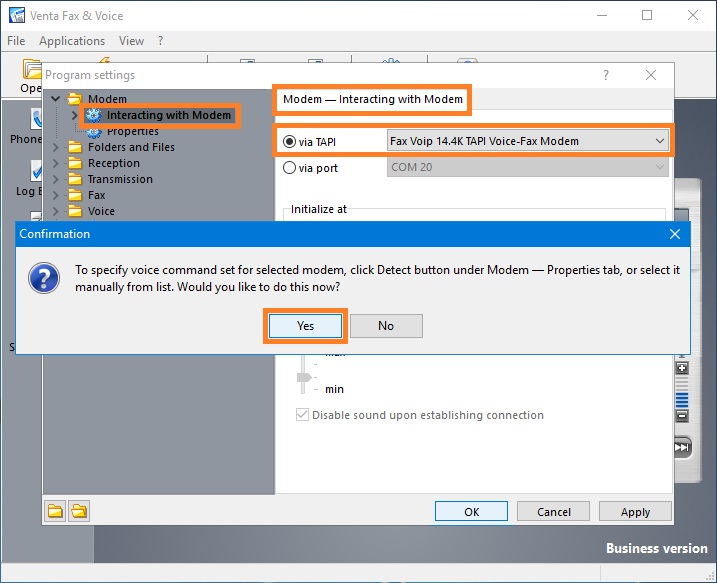The image size is (717, 583).
Task: Collapse the Modem tree node
Action: pos(56,98)
